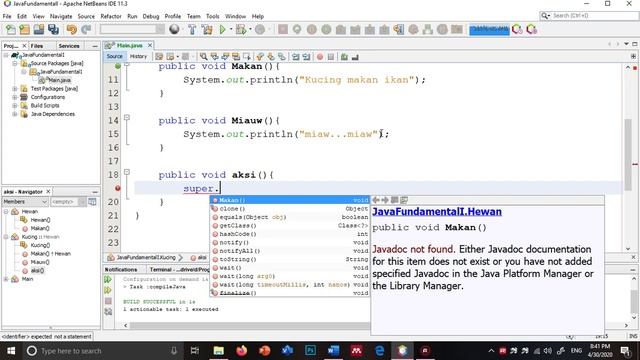640x360 pixels.
Task: Click JavaFundamentalI.Kucing breadcrumb
Action: pos(146,258)
